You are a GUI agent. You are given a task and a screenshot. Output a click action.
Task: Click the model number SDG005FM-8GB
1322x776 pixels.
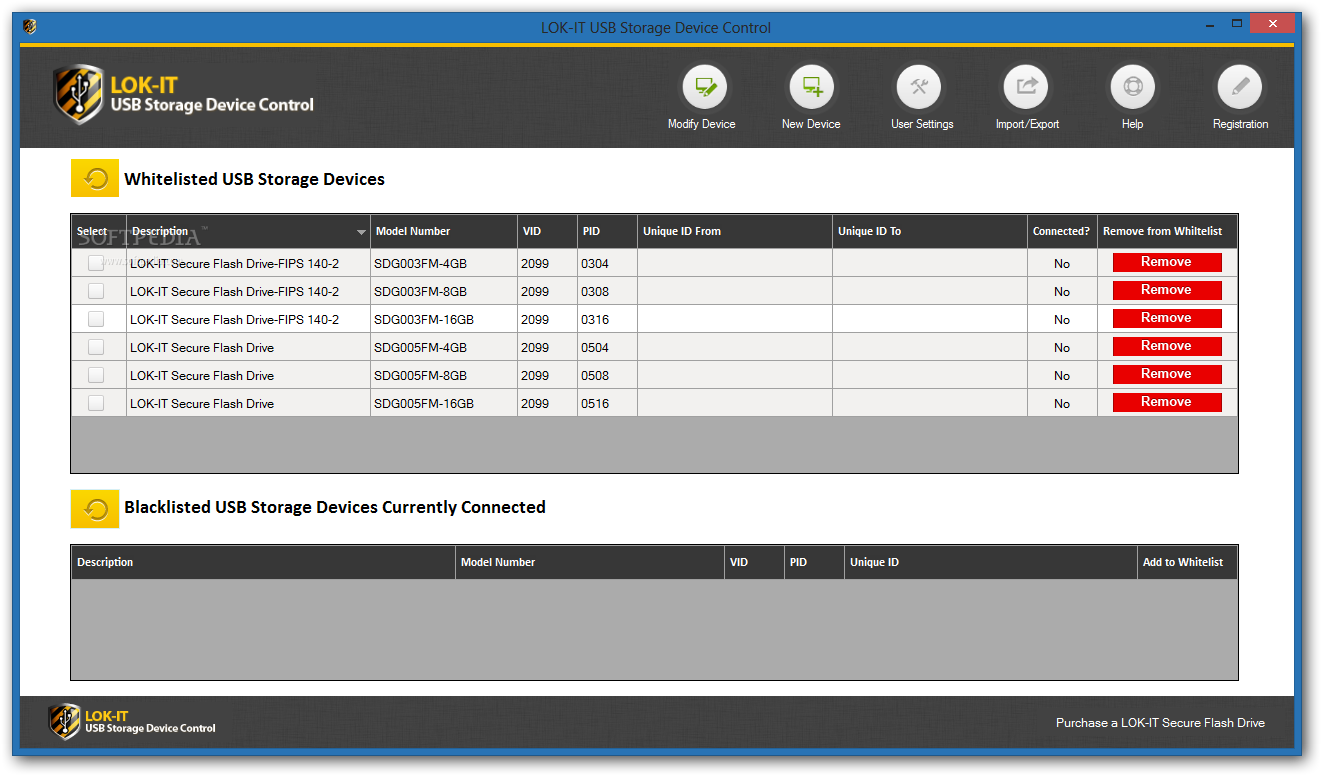coord(420,376)
